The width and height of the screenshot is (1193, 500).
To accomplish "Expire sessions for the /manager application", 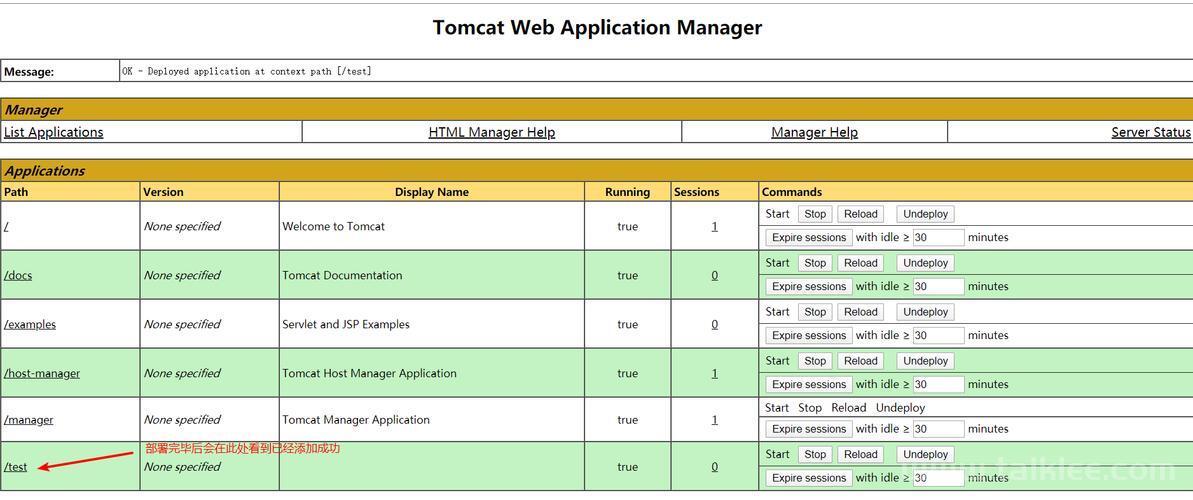I will click(x=809, y=429).
